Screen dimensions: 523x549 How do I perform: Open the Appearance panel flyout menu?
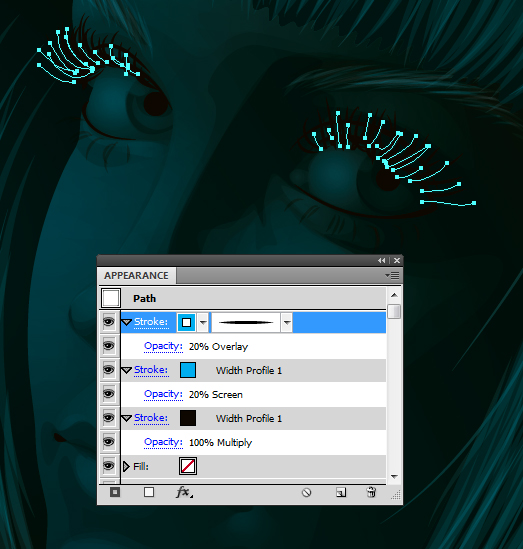pos(392,276)
